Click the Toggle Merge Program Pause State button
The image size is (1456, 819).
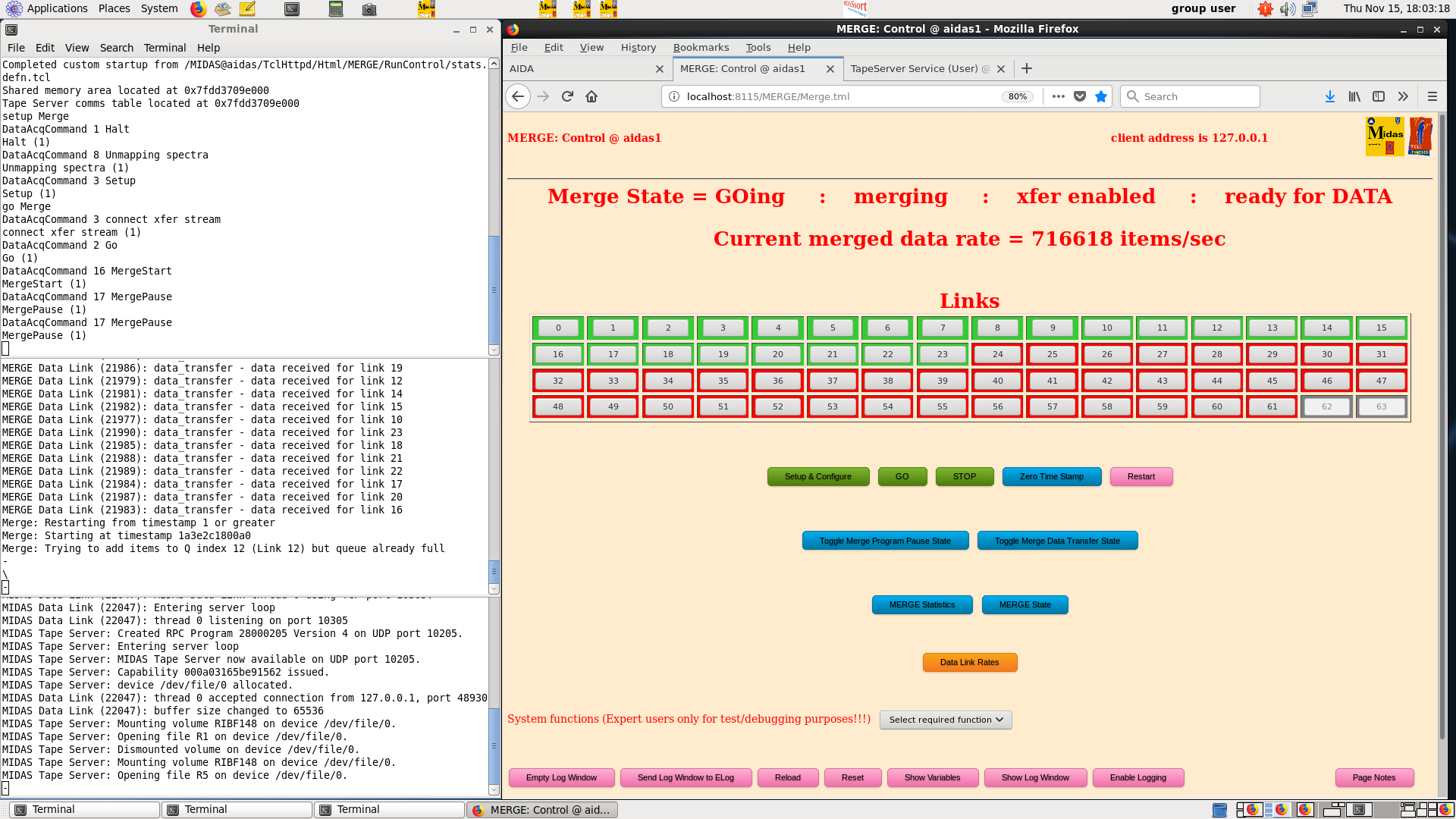click(885, 541)
